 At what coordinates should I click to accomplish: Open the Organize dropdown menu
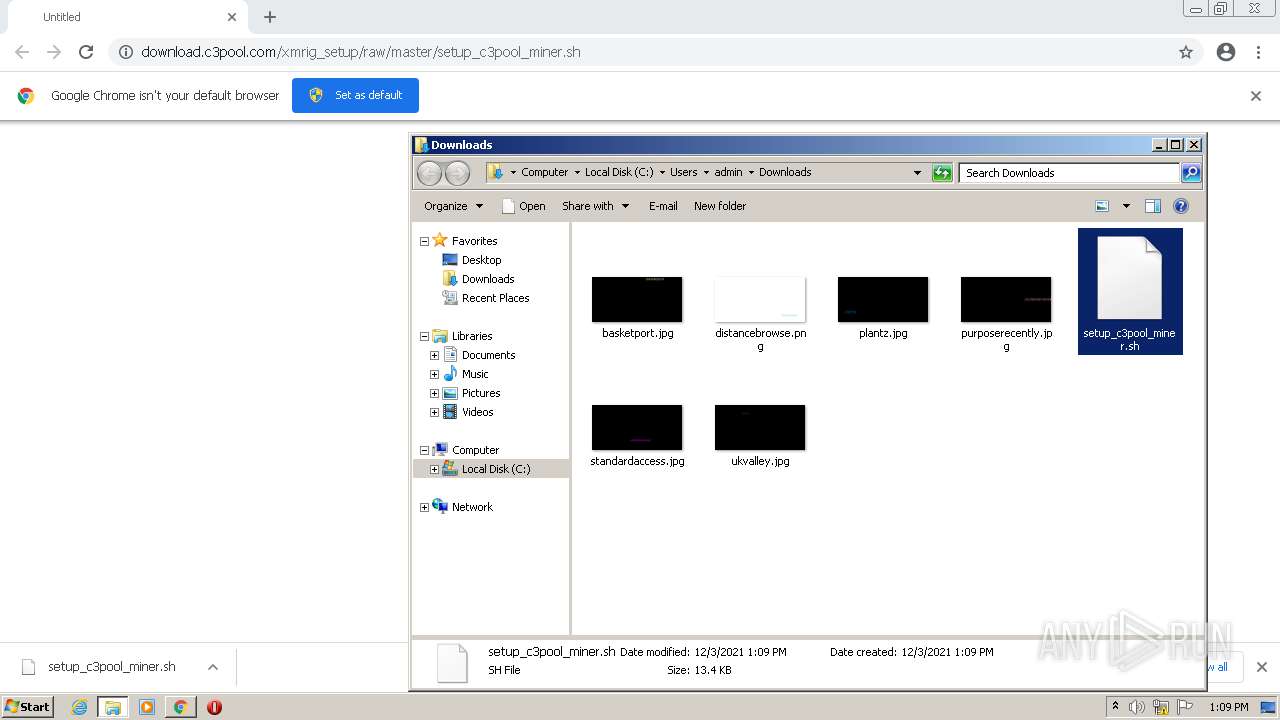point(453,206)
